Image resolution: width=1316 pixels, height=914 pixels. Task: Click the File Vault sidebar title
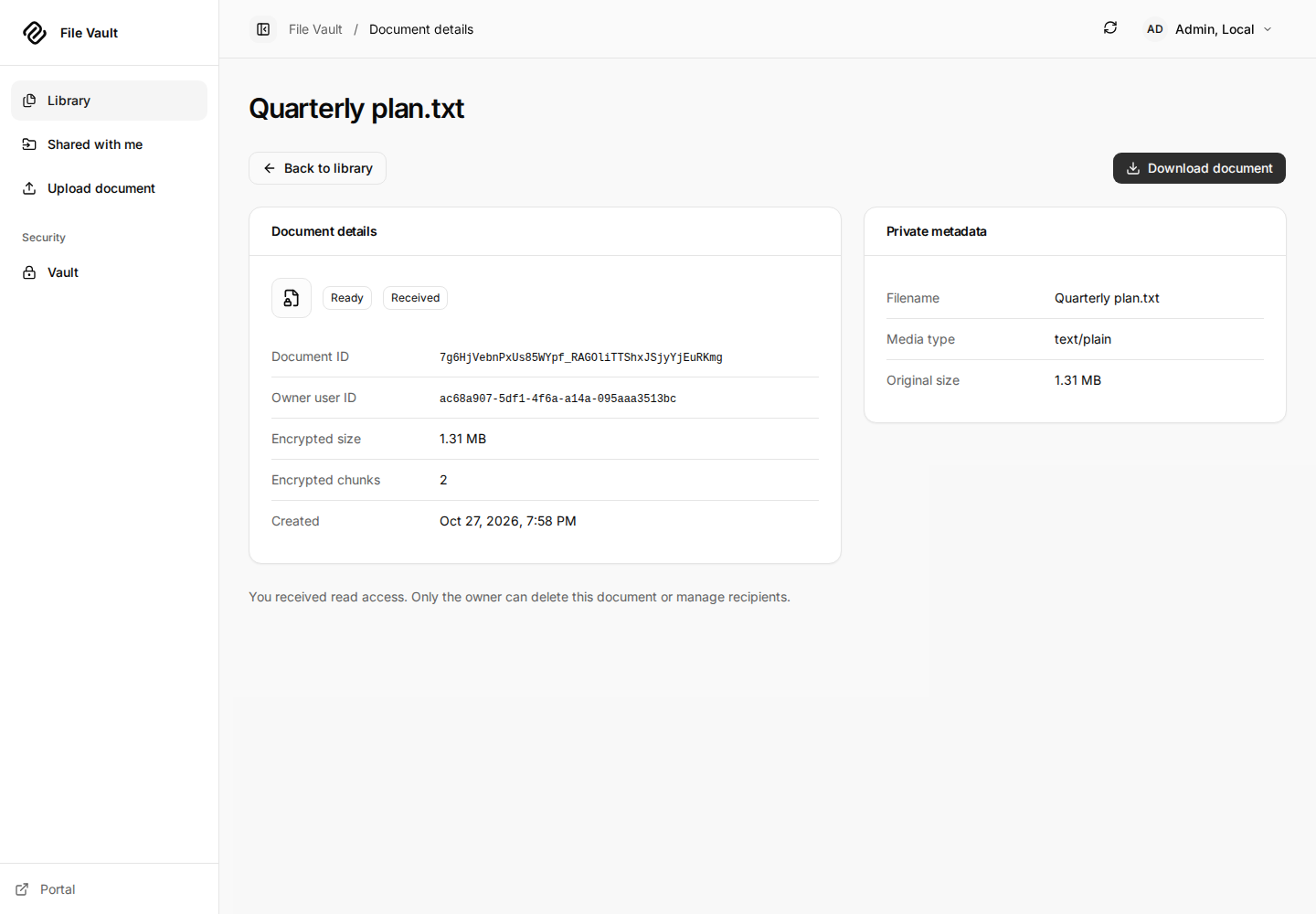click(x=89, y=33)
